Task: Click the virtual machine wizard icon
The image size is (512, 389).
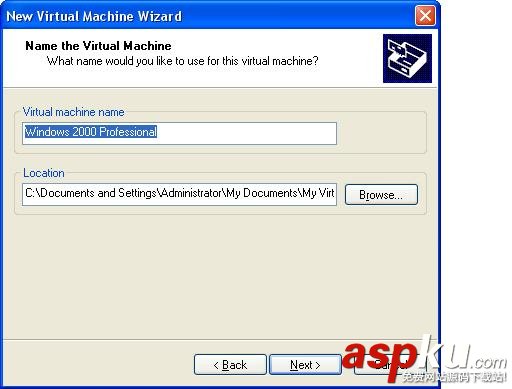Action: click(407, 58)
